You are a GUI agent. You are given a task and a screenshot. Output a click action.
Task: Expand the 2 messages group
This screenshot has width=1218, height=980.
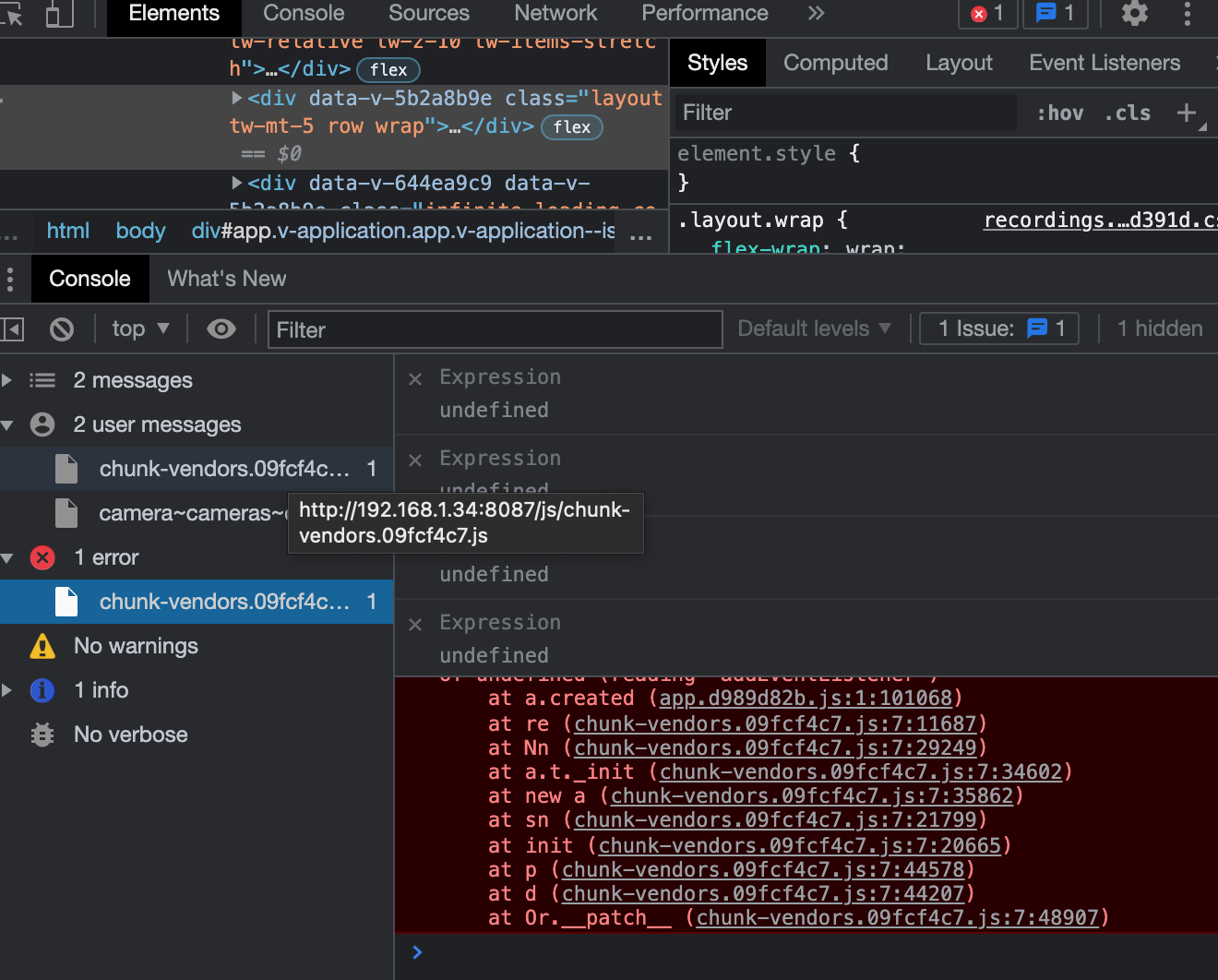(x=7, y=380)
